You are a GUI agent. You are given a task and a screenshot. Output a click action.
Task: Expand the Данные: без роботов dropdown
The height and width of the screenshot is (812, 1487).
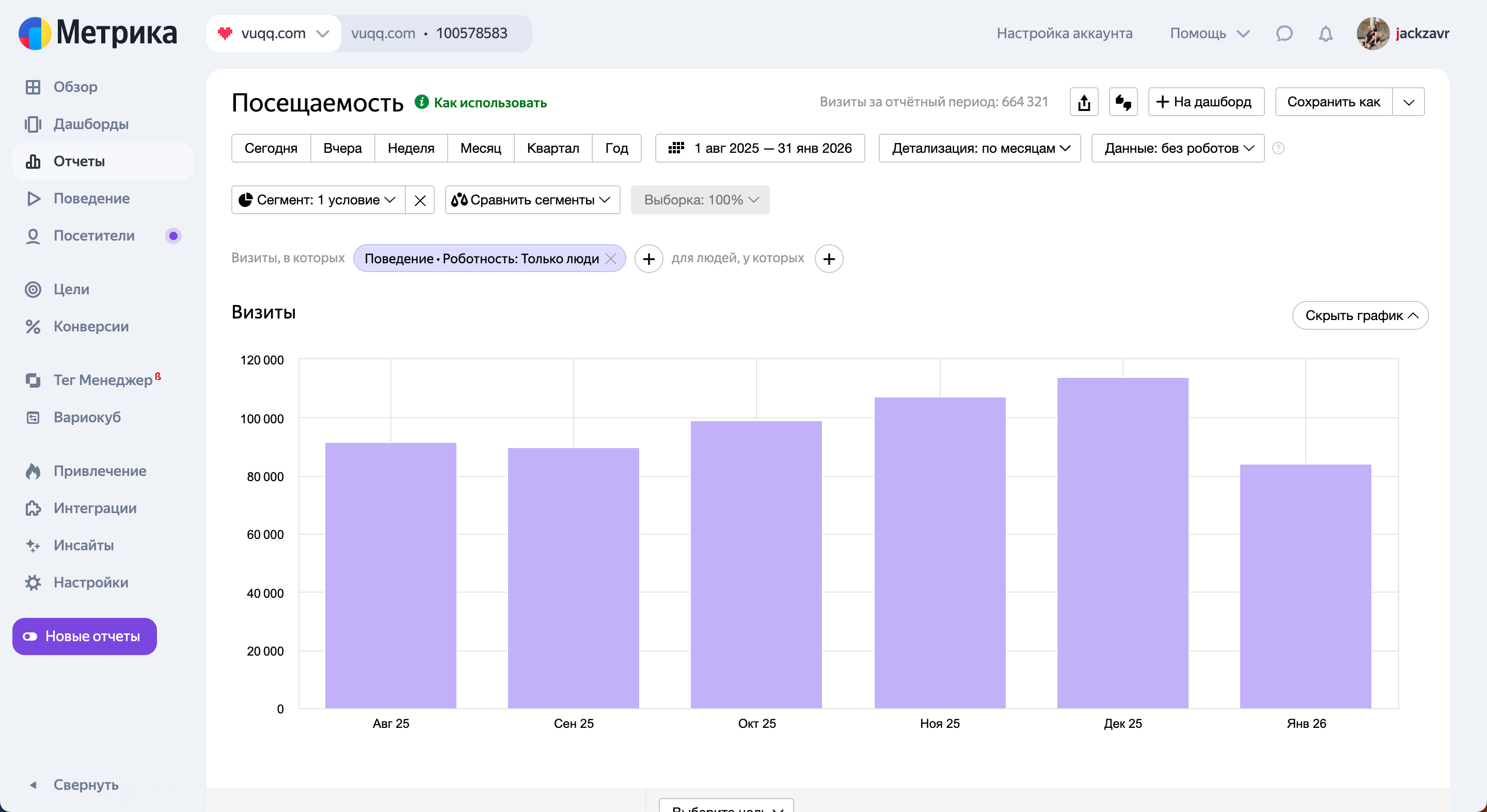(1178, 148)
